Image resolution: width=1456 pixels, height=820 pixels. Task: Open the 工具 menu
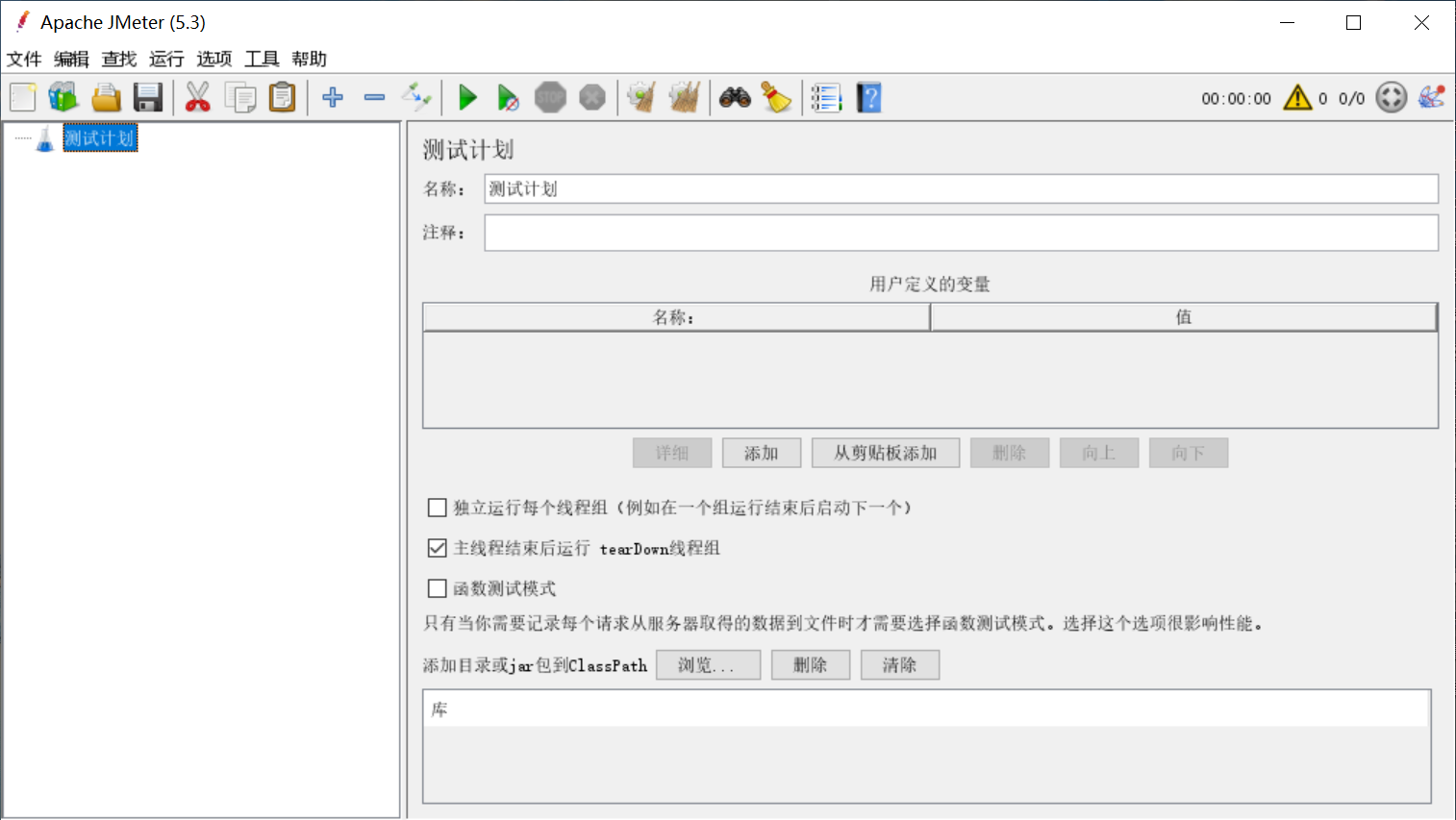(262, 59)
